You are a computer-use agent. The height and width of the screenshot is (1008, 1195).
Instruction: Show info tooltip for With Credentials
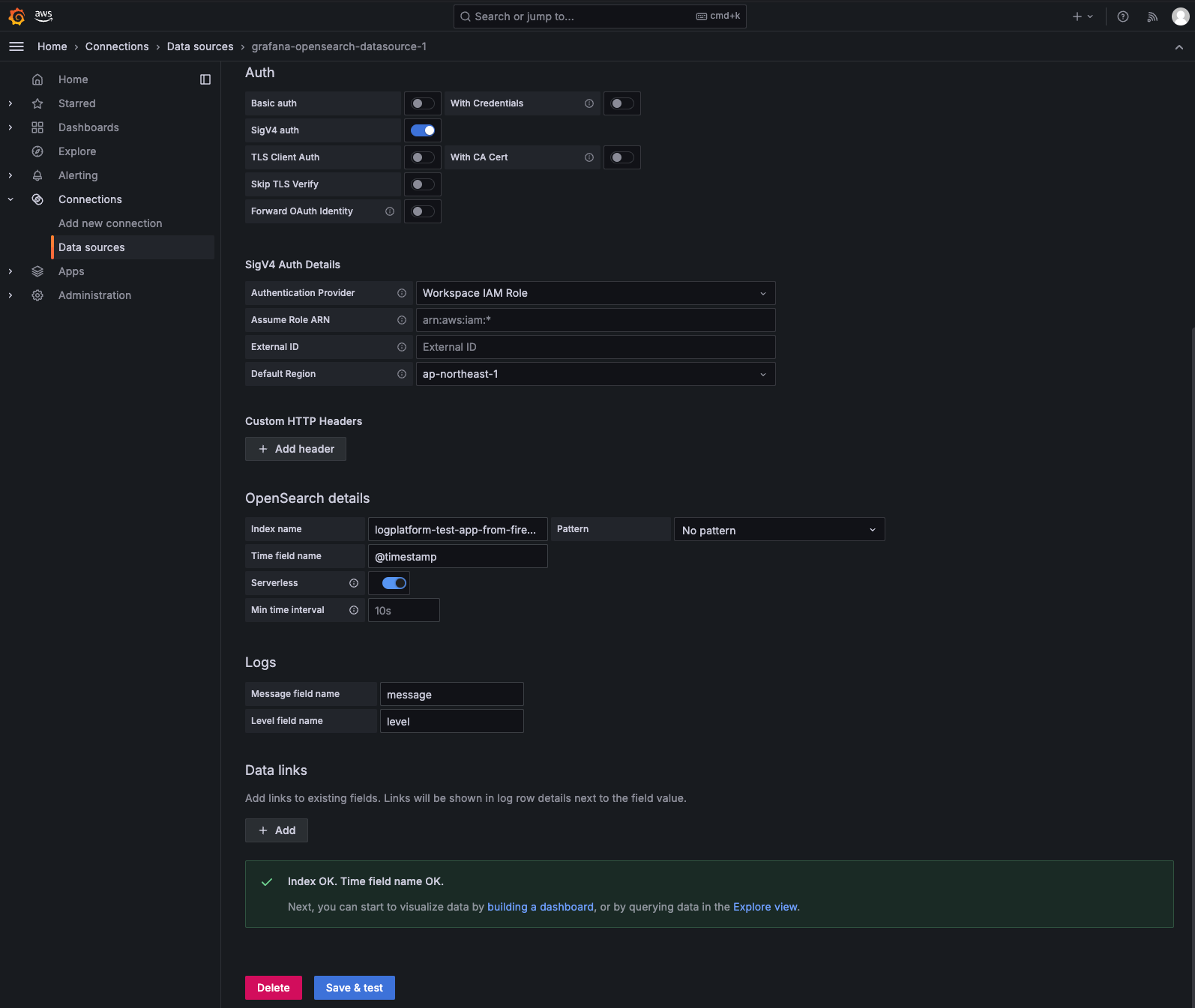pyautogui.click(x=589, y=103)
